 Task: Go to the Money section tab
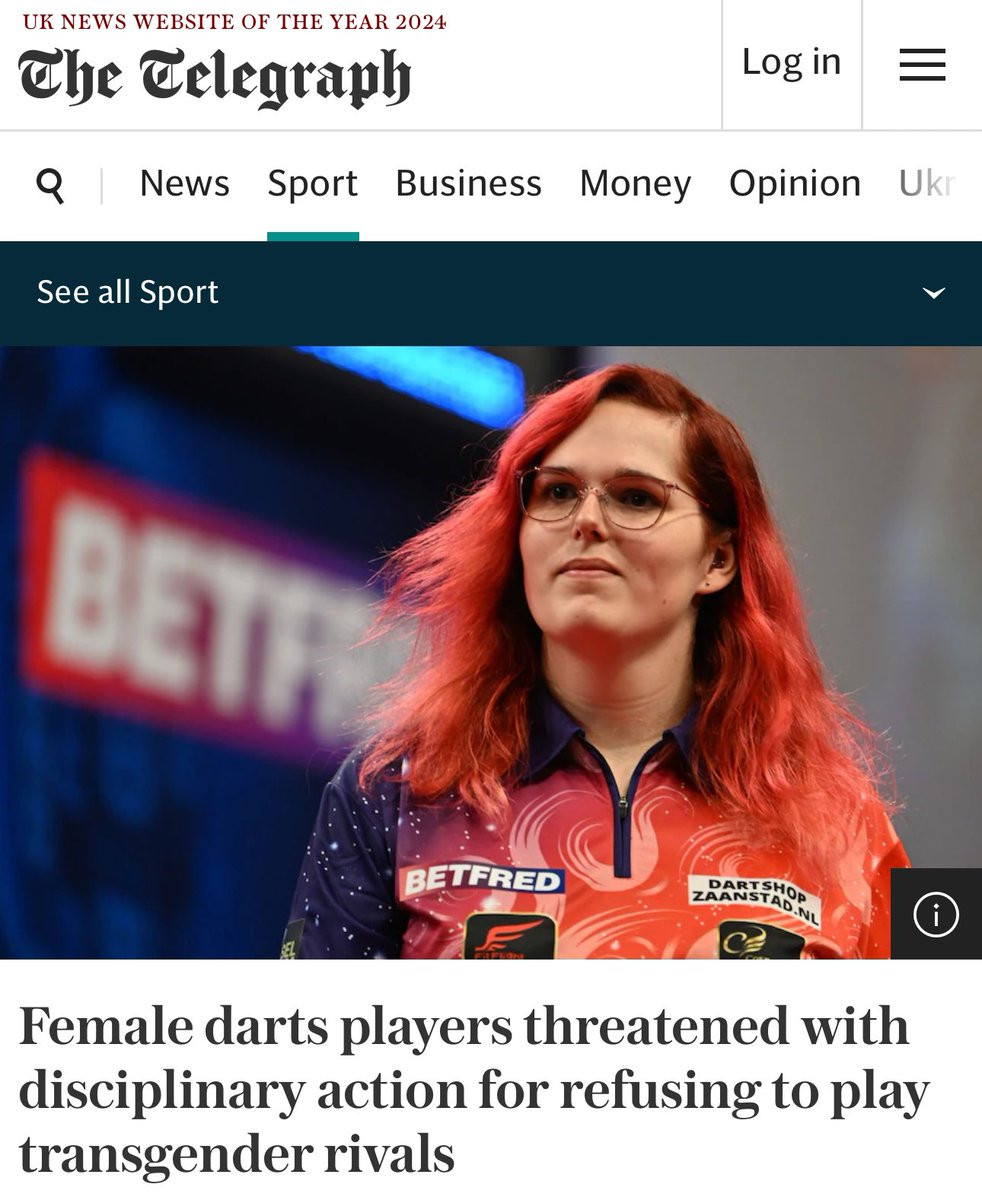pos(635,184)
